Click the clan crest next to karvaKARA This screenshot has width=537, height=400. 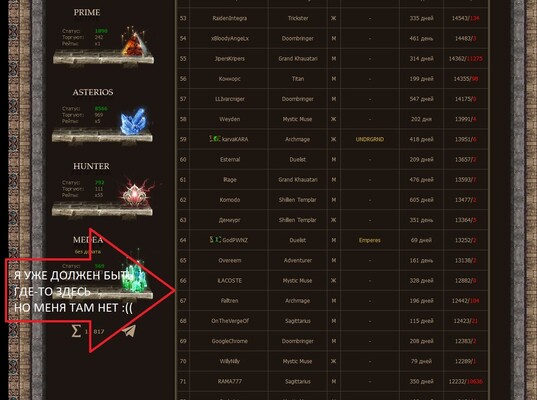[x=214, y=139]
